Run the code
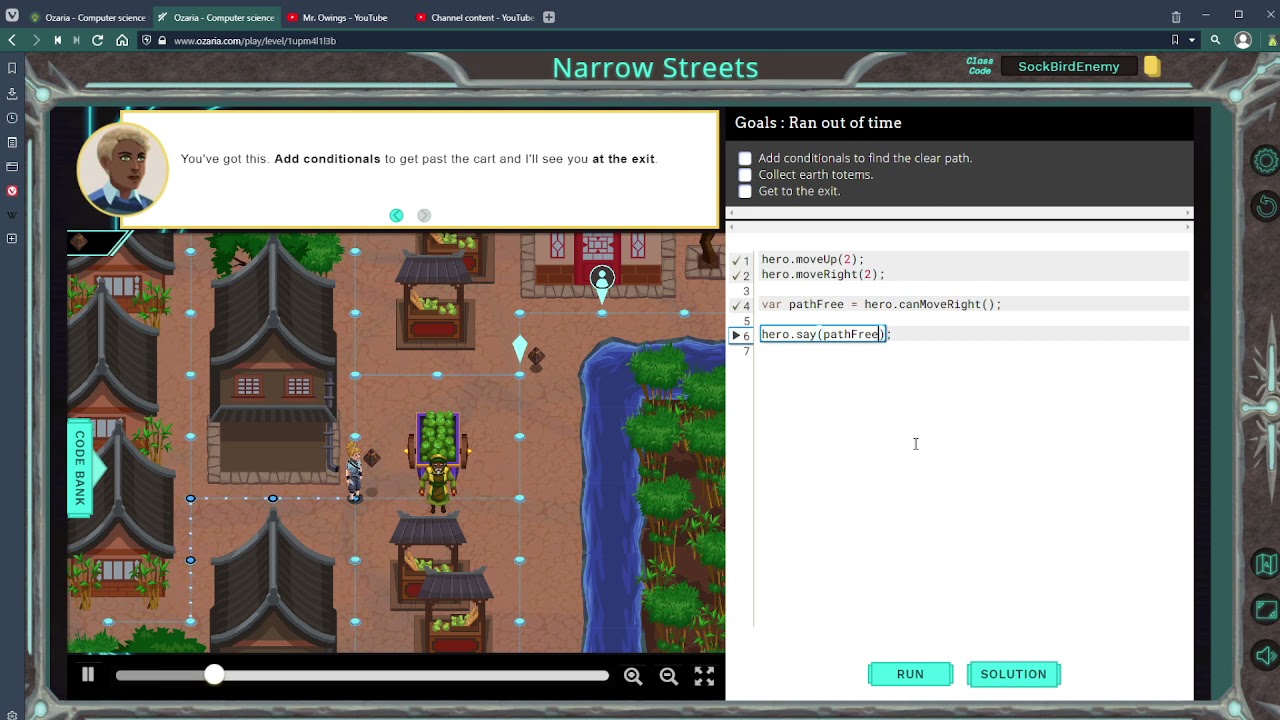This screenshot has width=1280, height=720. pos(910,674)
